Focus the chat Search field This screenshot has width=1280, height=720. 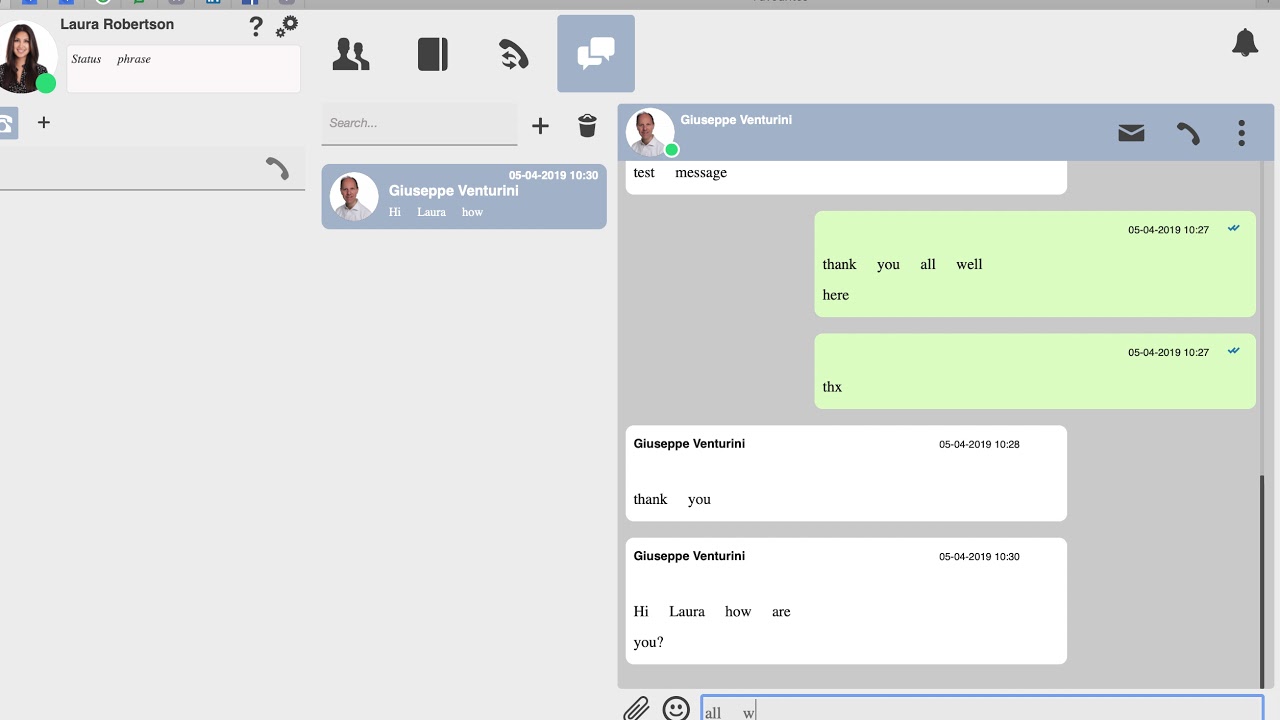419,124
